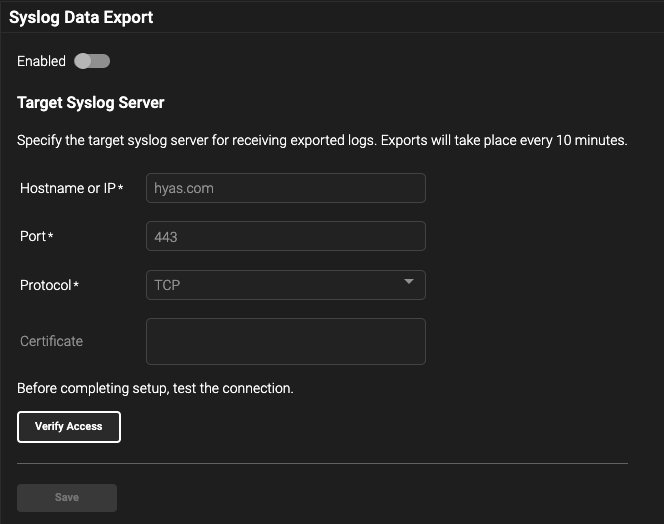Click the test connection instruction text

point(155,388)
